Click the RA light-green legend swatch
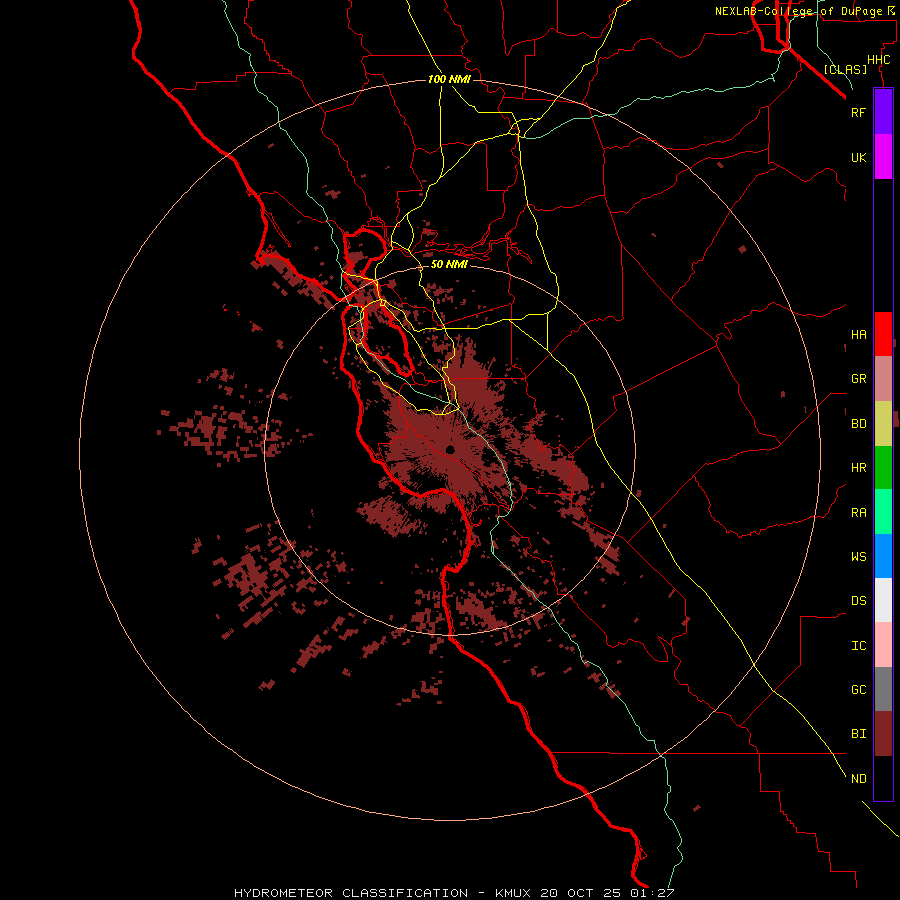Screen dimensions: 900x900 [x=883, y=512]
